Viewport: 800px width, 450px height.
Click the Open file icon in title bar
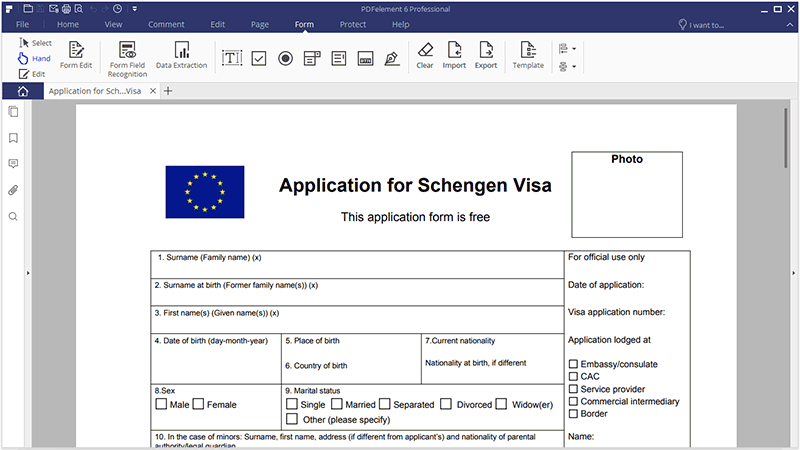click(29, 9)
